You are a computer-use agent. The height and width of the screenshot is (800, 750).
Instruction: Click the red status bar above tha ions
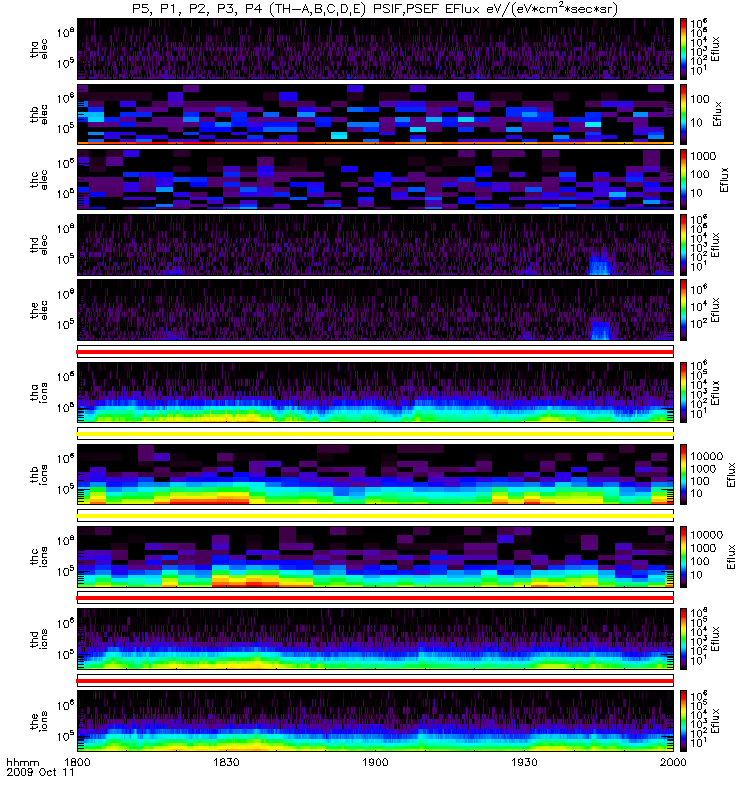[x=375, y=352]
